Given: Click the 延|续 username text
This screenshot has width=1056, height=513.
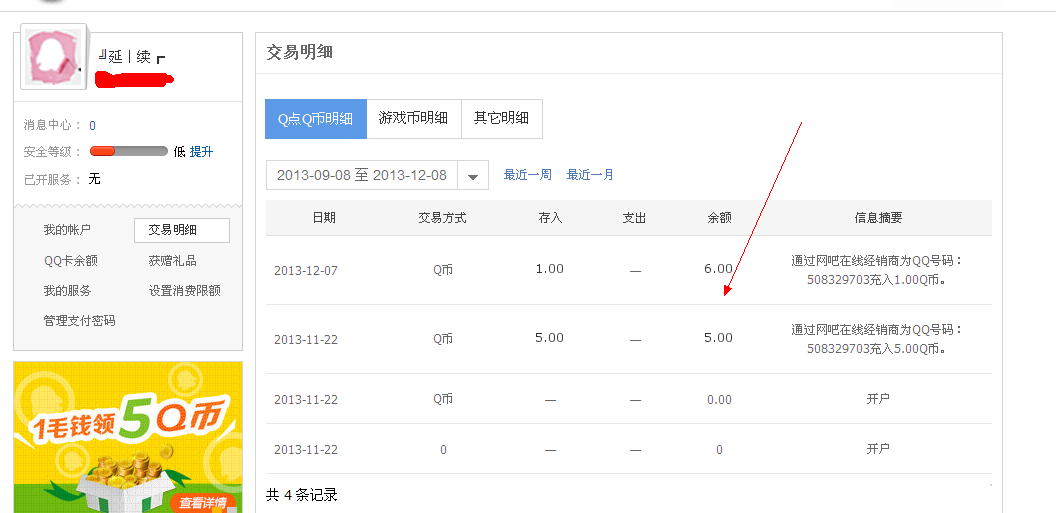Looking at the screenshot, I should [131, 57].
